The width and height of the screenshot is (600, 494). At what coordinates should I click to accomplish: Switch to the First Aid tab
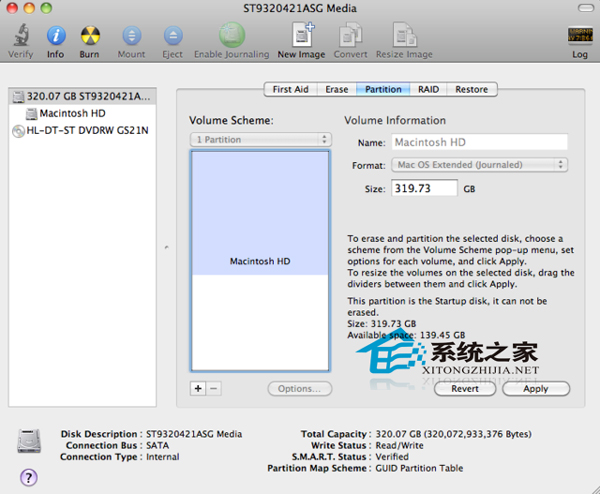(x=291, y=89)
